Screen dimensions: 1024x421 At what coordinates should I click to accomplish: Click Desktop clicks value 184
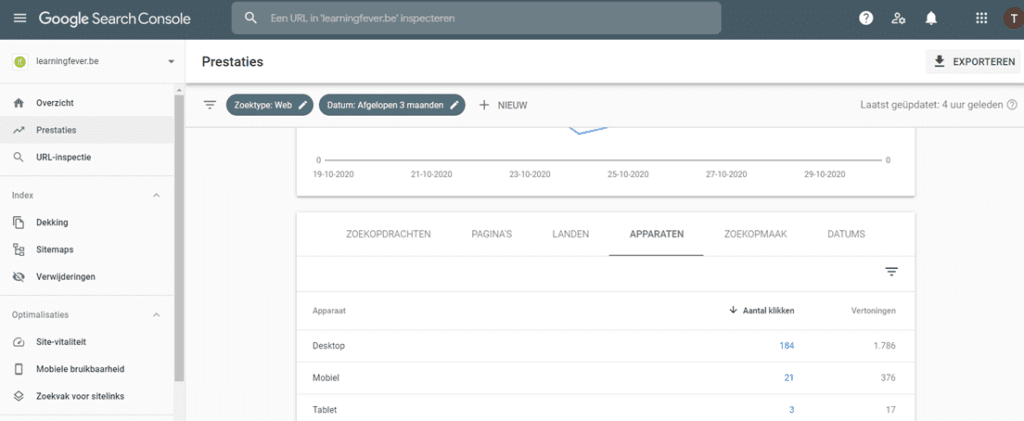[786, 346]
